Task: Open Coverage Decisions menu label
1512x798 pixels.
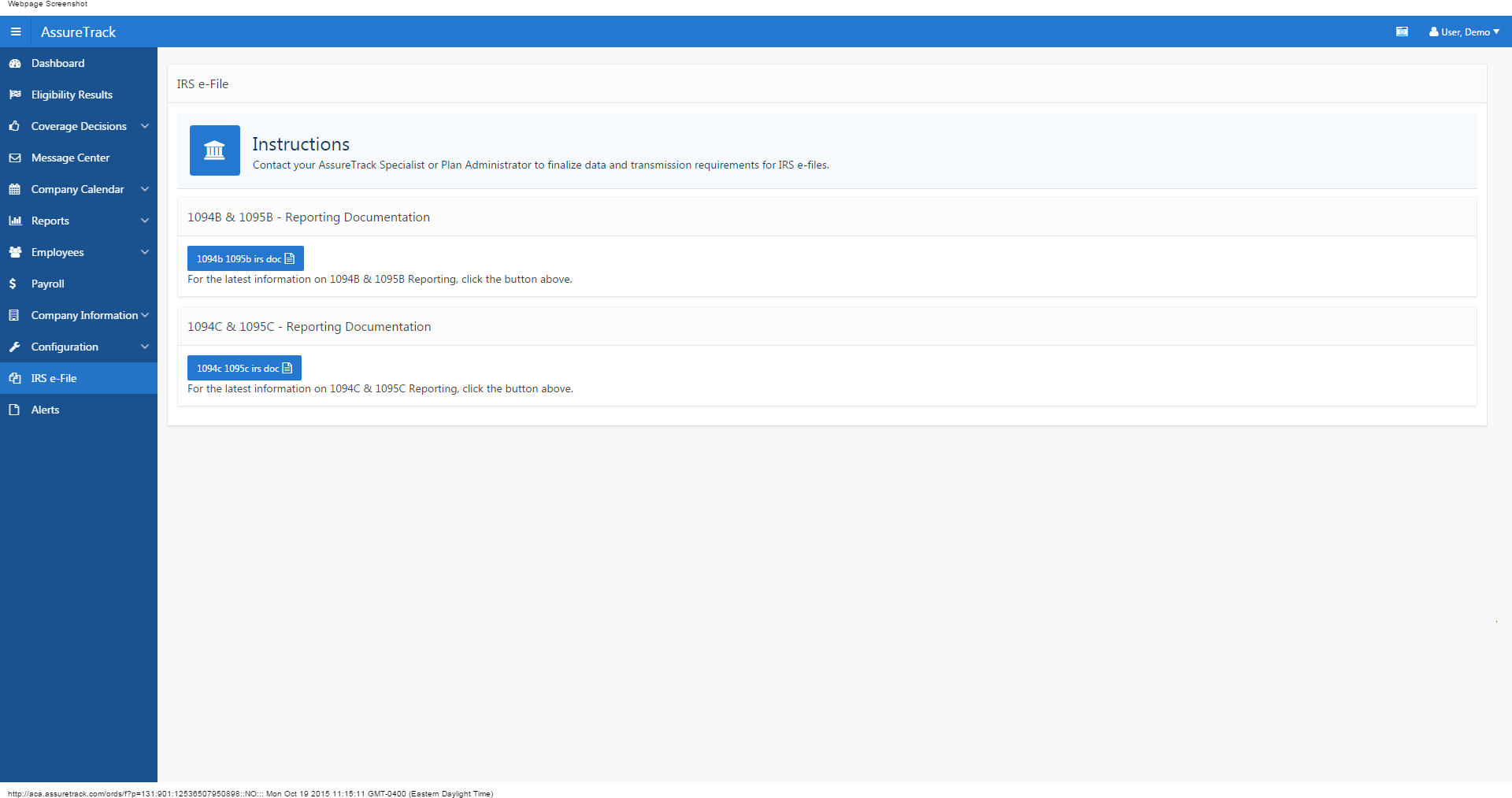Action: tap(79, 126)
